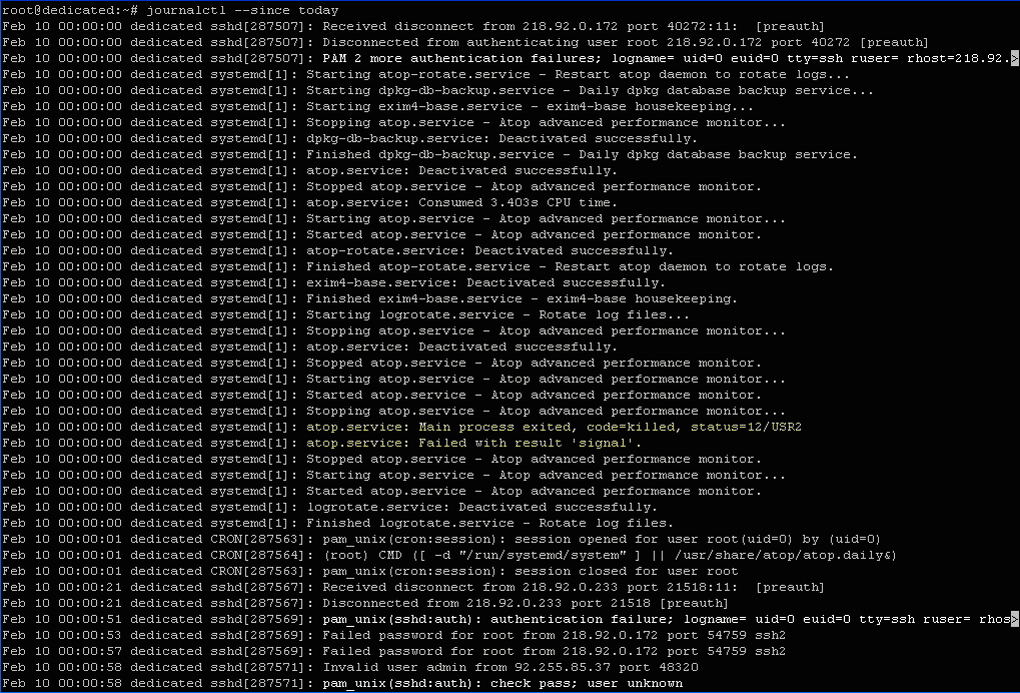Click the CRON 'session opened for user root' line
The image size is (1020, 693).
click(600, 539)
